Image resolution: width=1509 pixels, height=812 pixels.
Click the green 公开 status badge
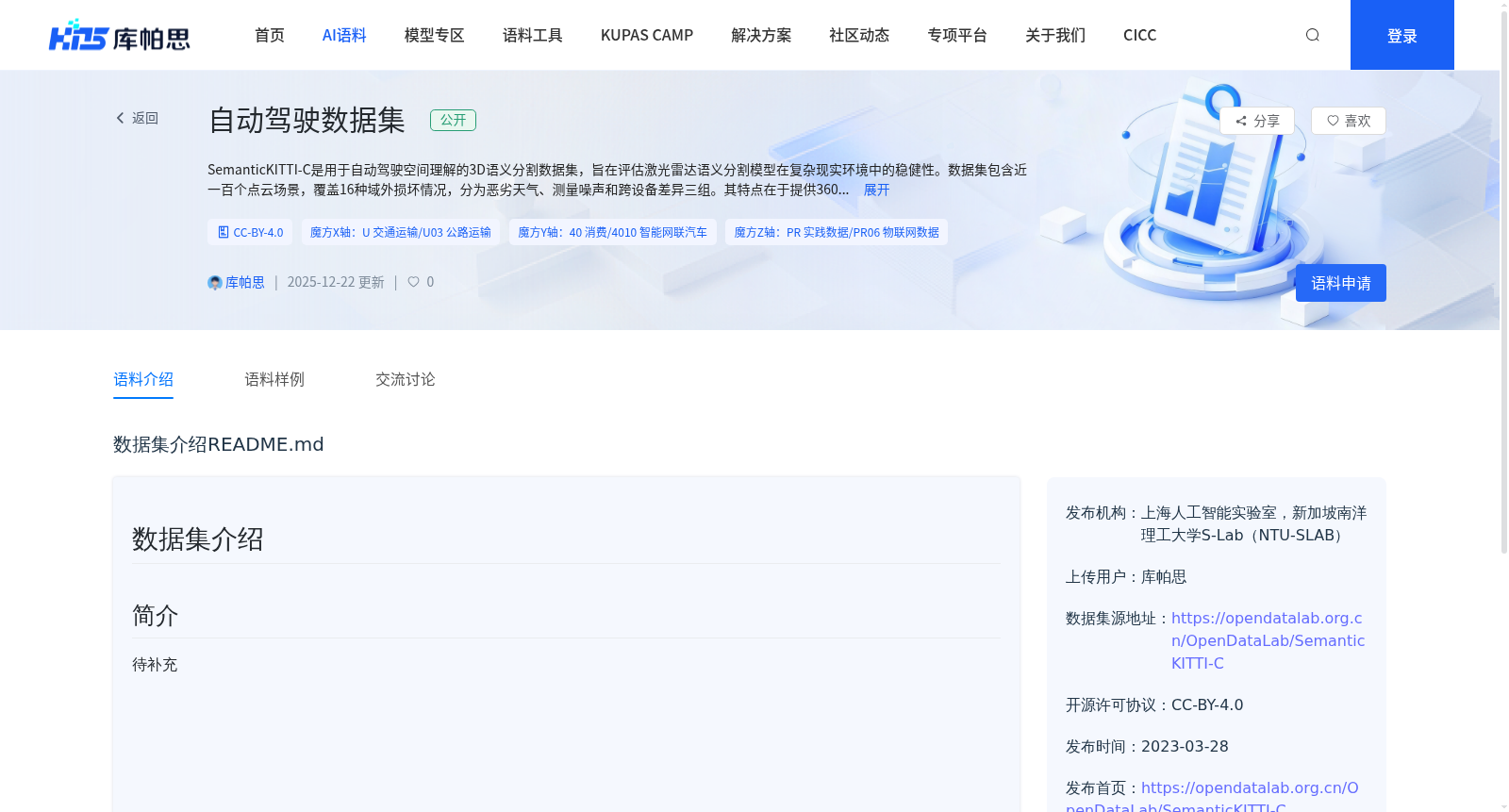[453, 120]
